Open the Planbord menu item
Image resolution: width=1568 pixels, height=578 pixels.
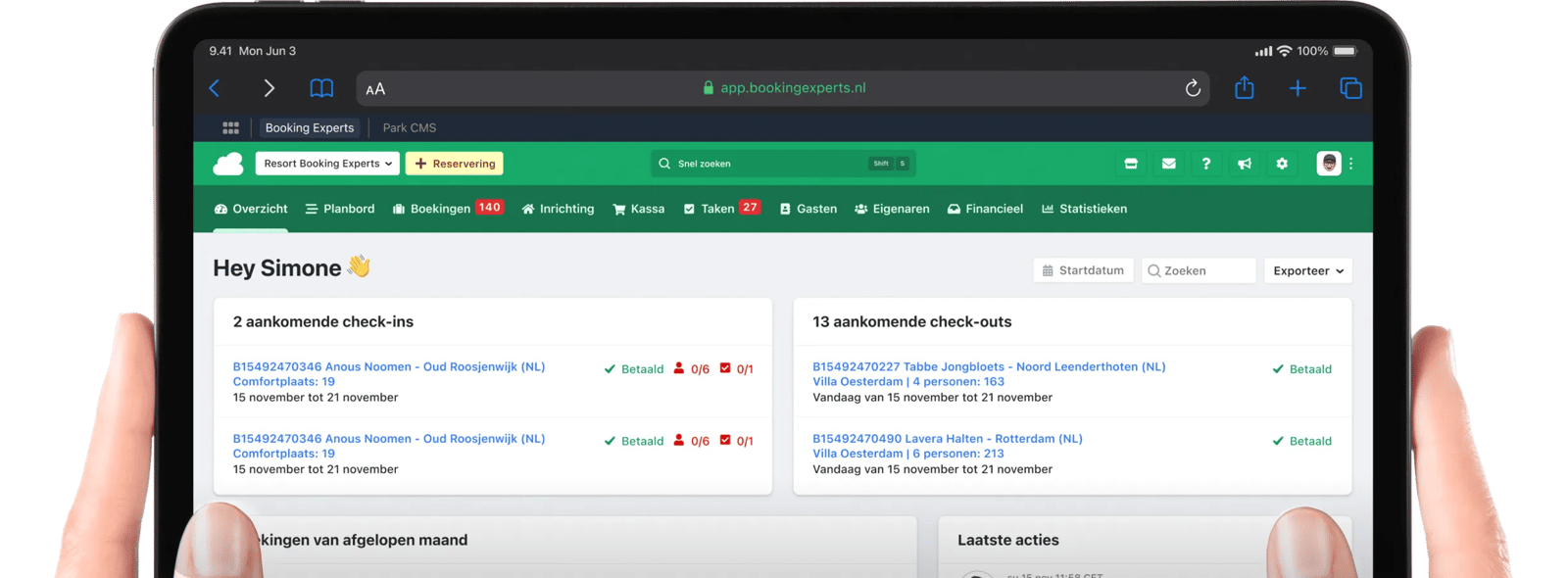340,209
